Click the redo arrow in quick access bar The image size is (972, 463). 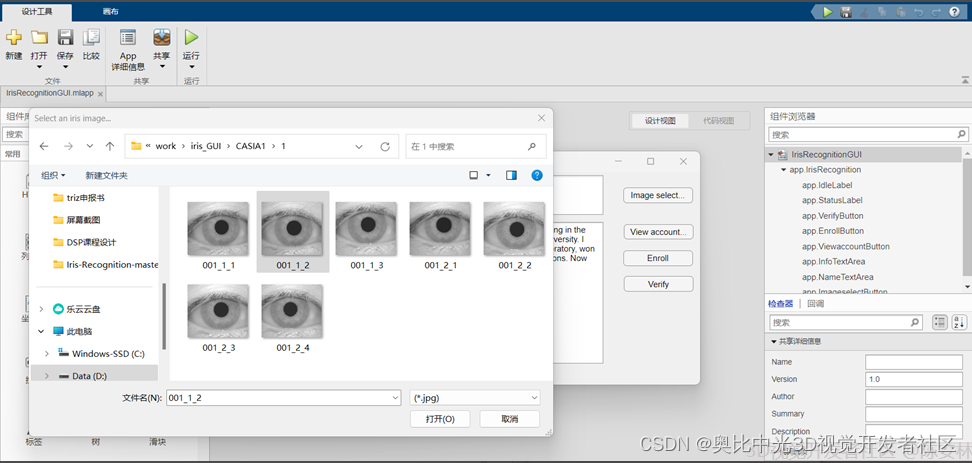(936, 12)
